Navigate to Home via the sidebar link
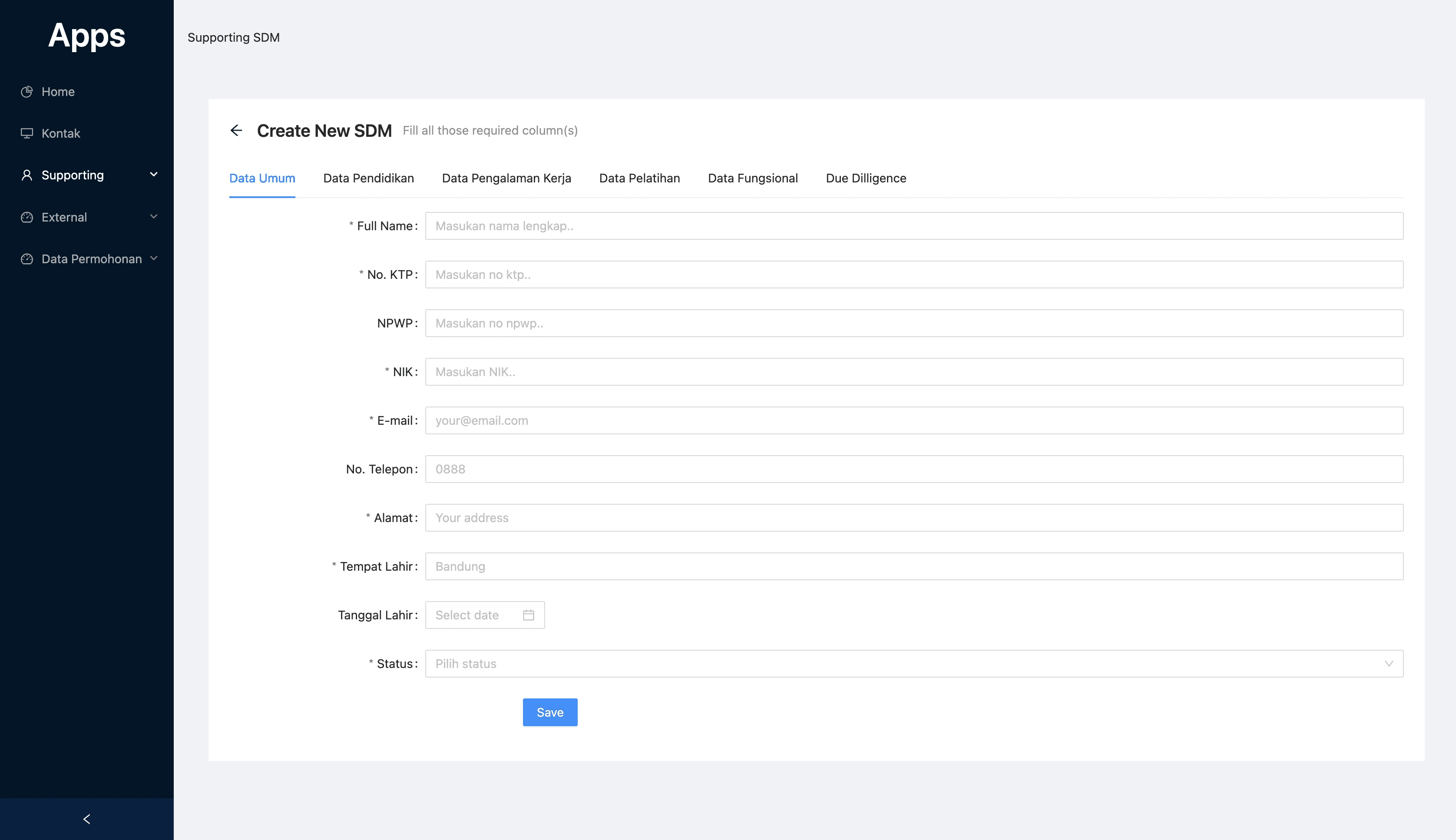 click(57, 91)
